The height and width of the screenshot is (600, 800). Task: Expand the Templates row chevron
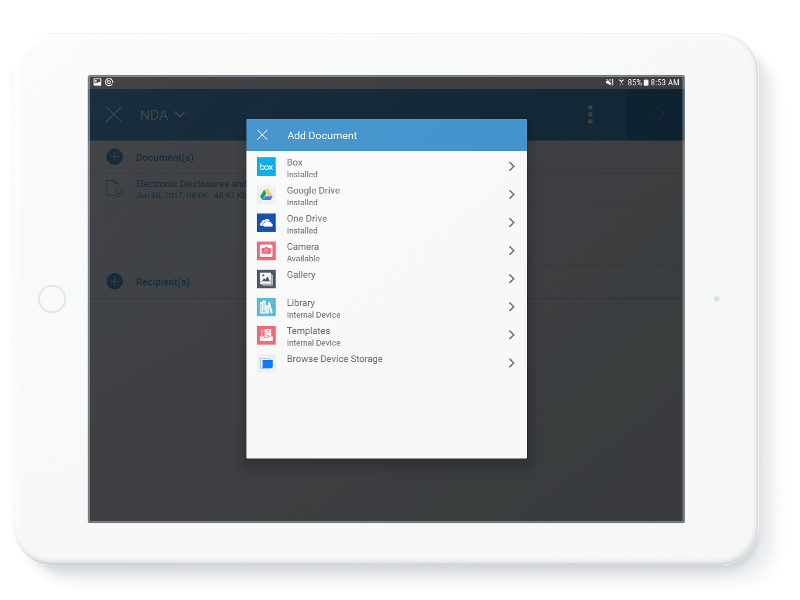tap(512, 335)
